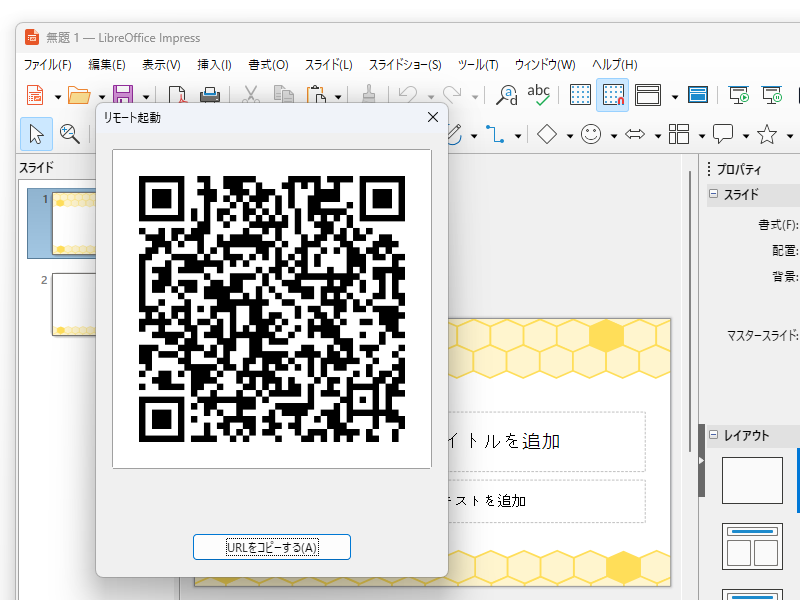Open the ファイル(F) menu

[x=47, y=65]
